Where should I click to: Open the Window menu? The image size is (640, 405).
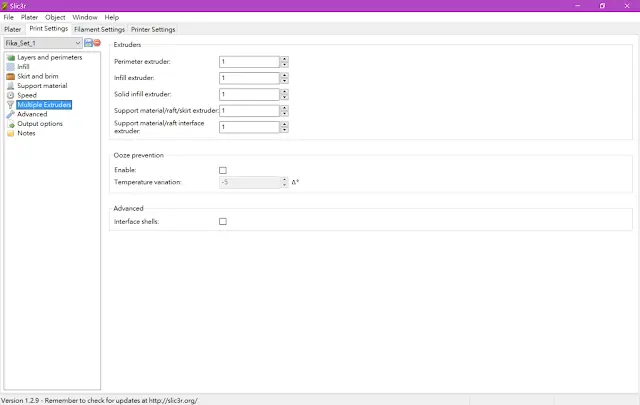(85, 17)
